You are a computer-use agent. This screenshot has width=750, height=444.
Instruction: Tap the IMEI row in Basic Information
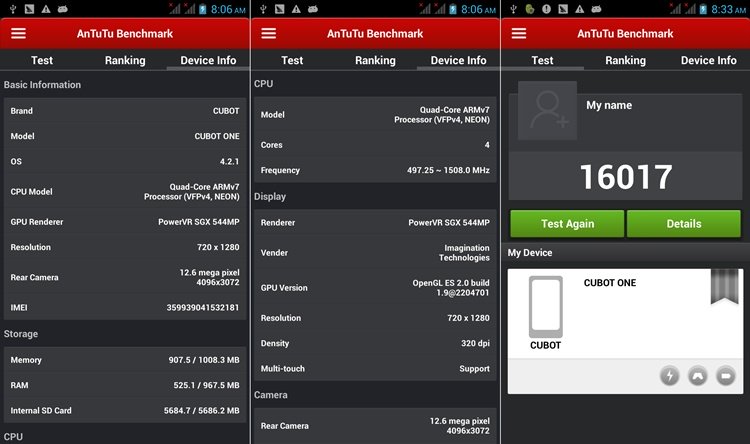tap(124, 307)
